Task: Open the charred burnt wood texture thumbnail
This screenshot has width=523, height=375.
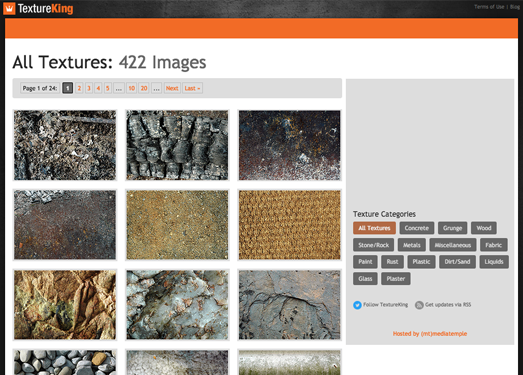Action: (177, 145)
